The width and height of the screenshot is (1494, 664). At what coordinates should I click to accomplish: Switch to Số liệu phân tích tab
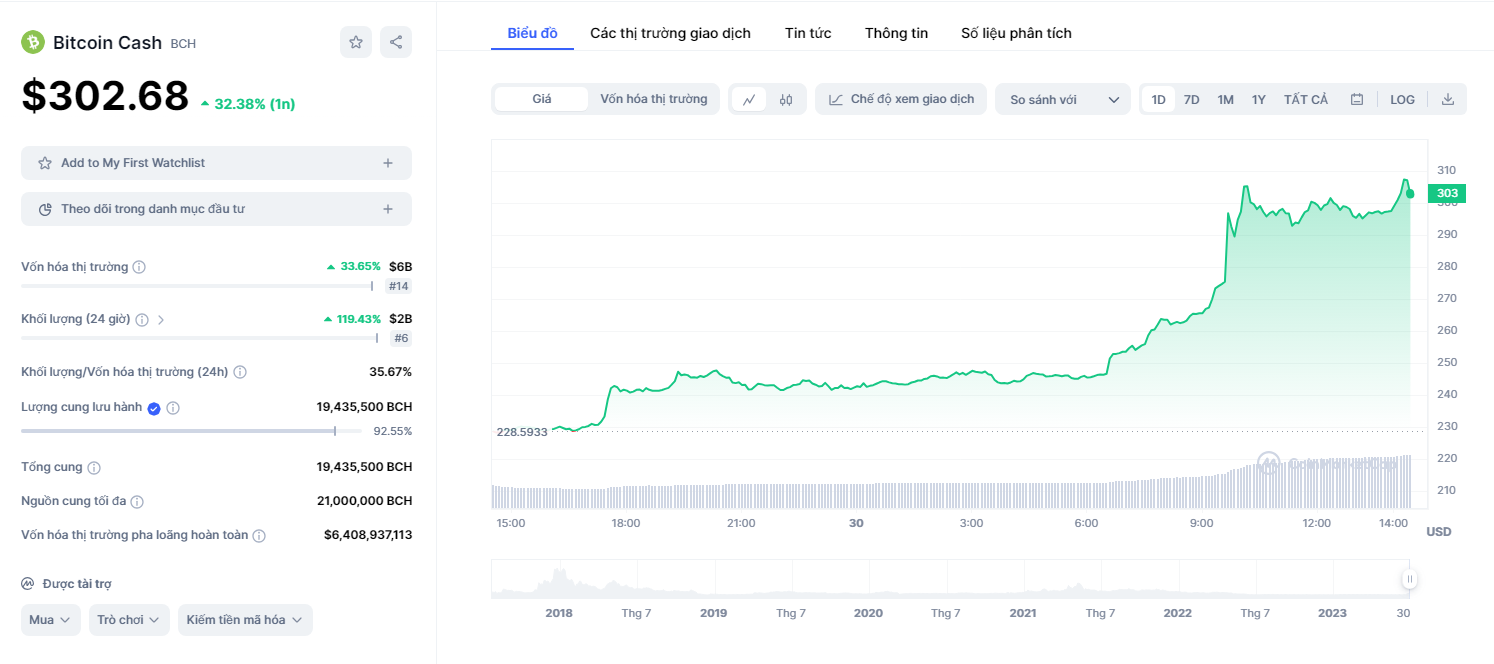click(x=1016, y=33)
